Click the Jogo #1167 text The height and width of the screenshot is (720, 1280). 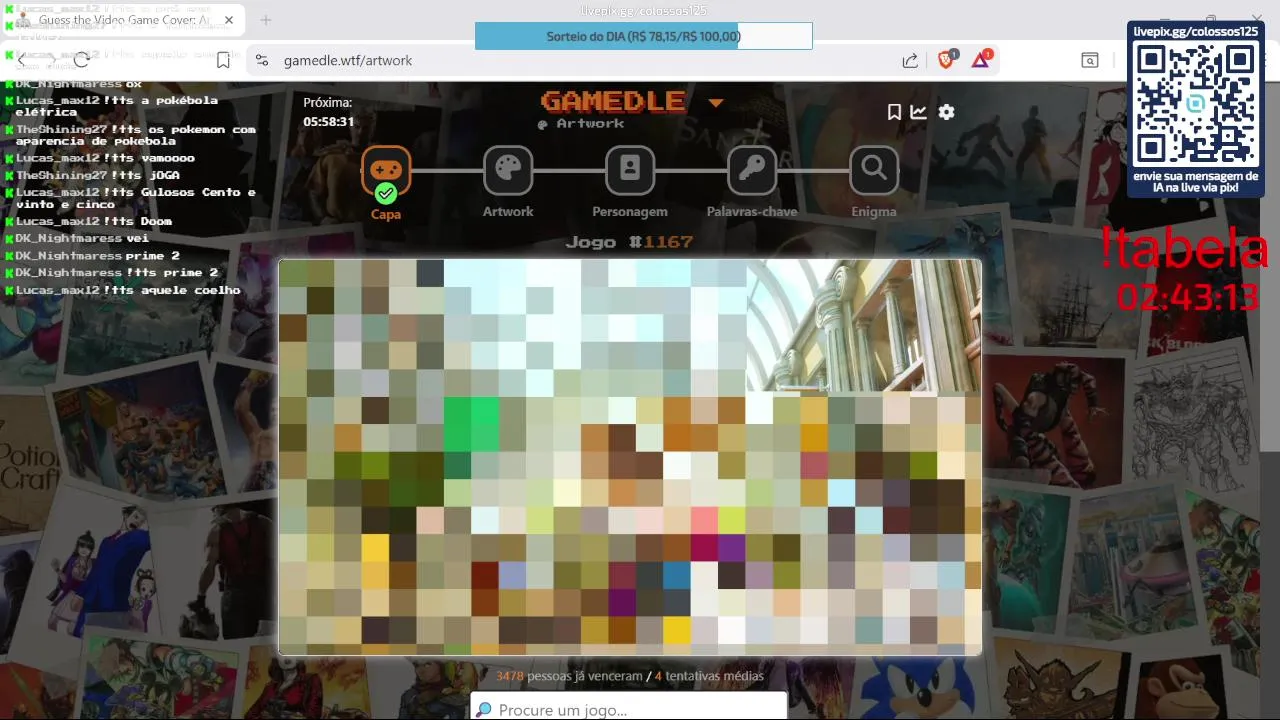[x=629, y=242]
